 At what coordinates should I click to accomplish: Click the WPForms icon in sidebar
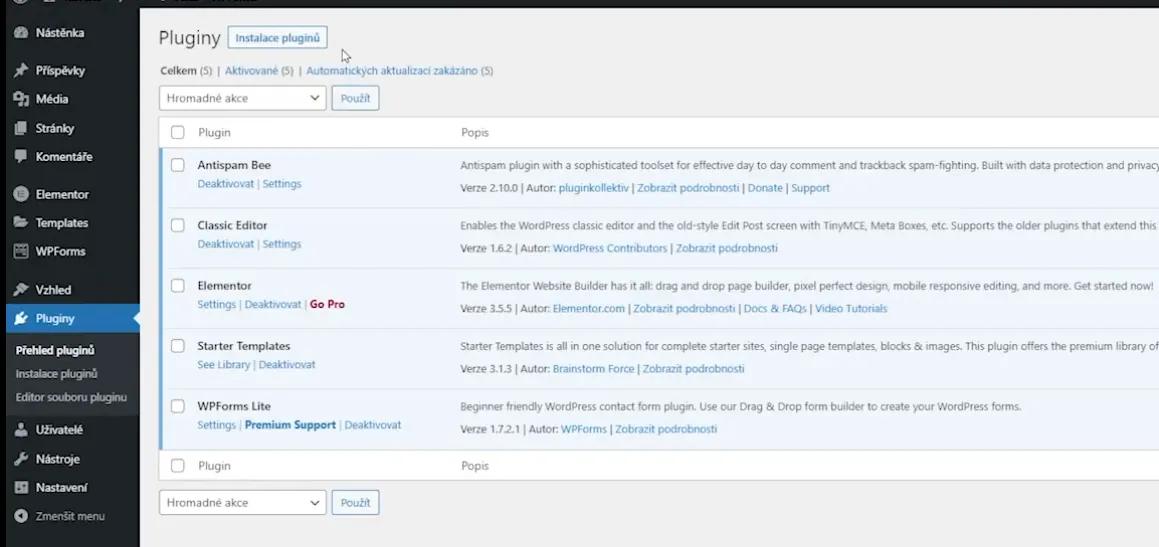[21, 251]
